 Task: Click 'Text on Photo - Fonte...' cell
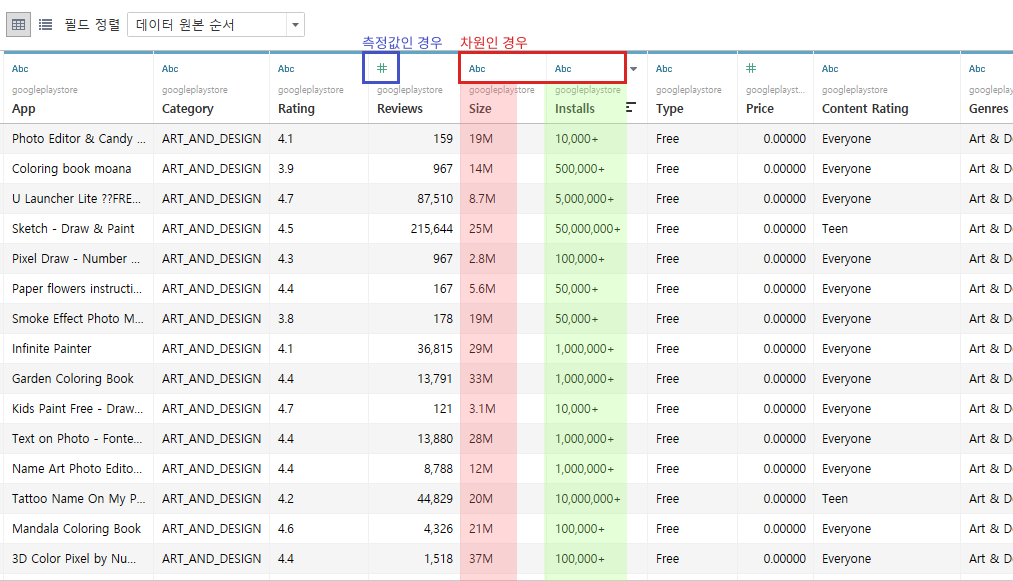(79, 438)
